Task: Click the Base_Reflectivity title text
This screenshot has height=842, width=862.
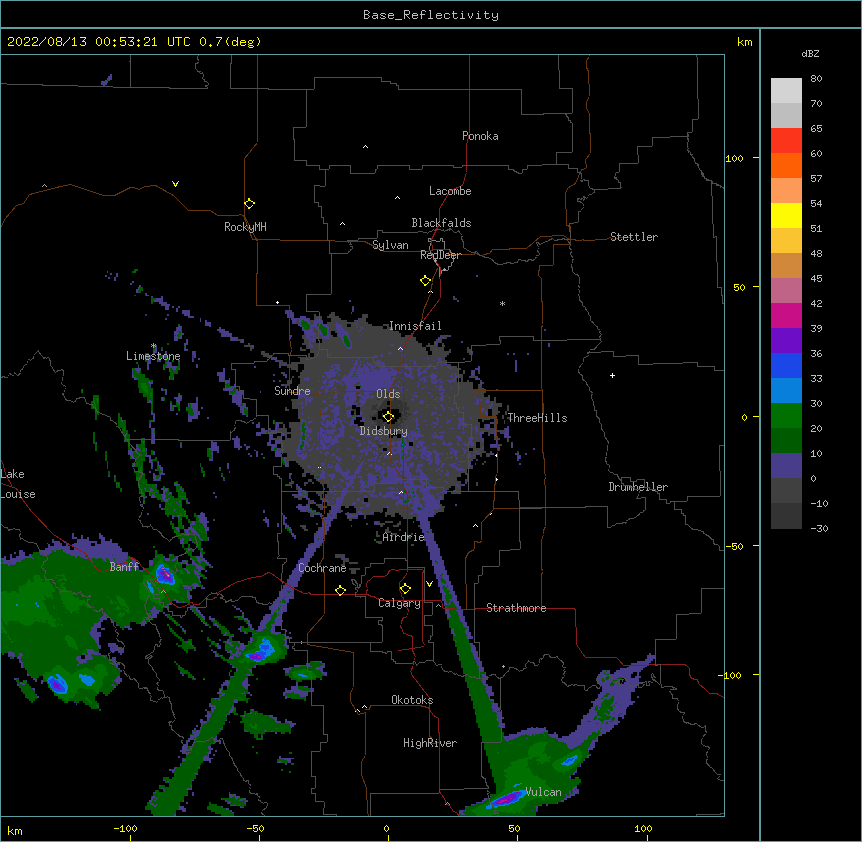Action: click(x=431, y=15)
